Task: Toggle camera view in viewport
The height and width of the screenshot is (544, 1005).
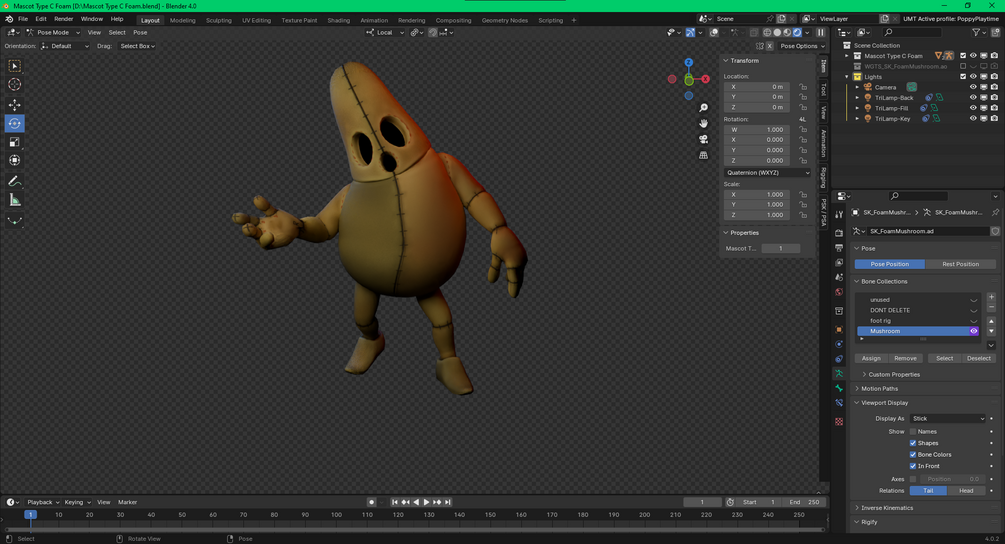Action: click(x=704, y=139)
